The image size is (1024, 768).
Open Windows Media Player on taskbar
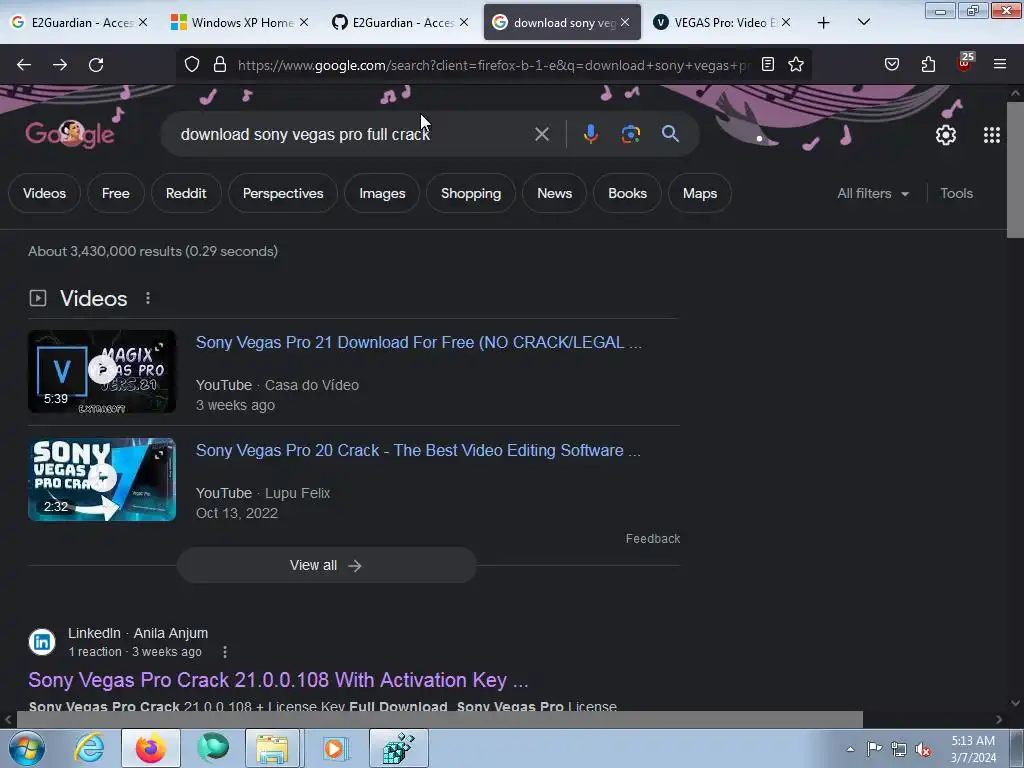[x=336, y=748]
